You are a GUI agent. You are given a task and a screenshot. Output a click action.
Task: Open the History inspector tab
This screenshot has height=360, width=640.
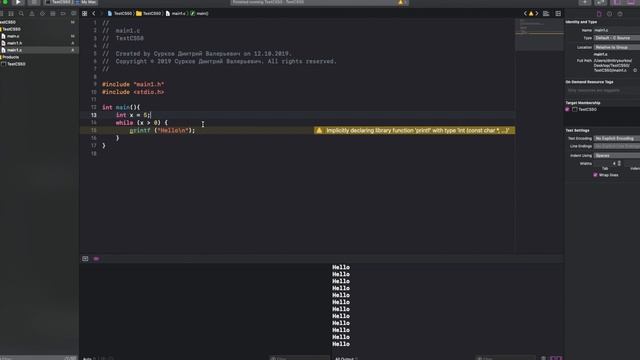coord(609,13)
